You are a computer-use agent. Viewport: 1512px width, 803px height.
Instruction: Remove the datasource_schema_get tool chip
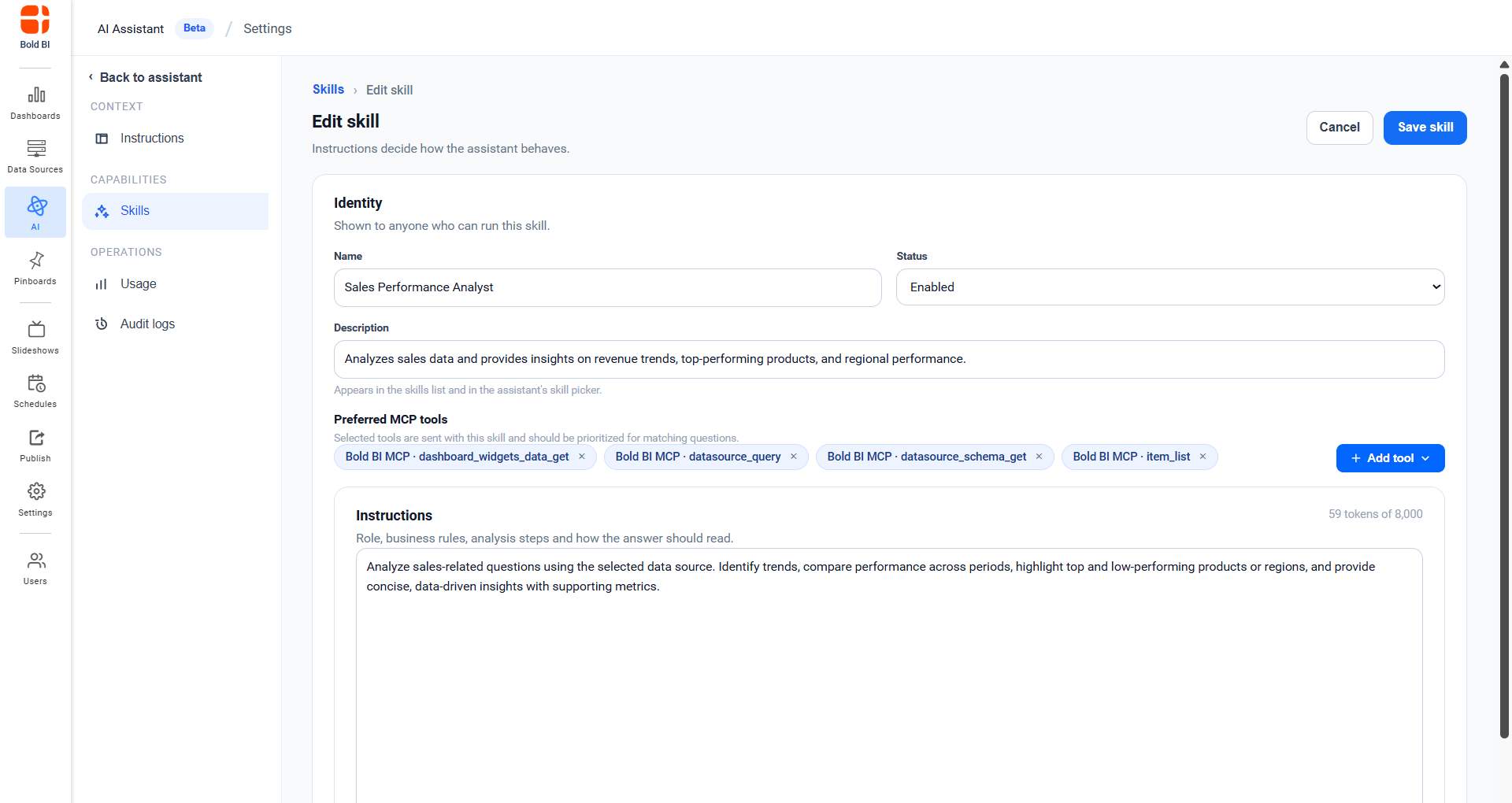pos(1039,457)
